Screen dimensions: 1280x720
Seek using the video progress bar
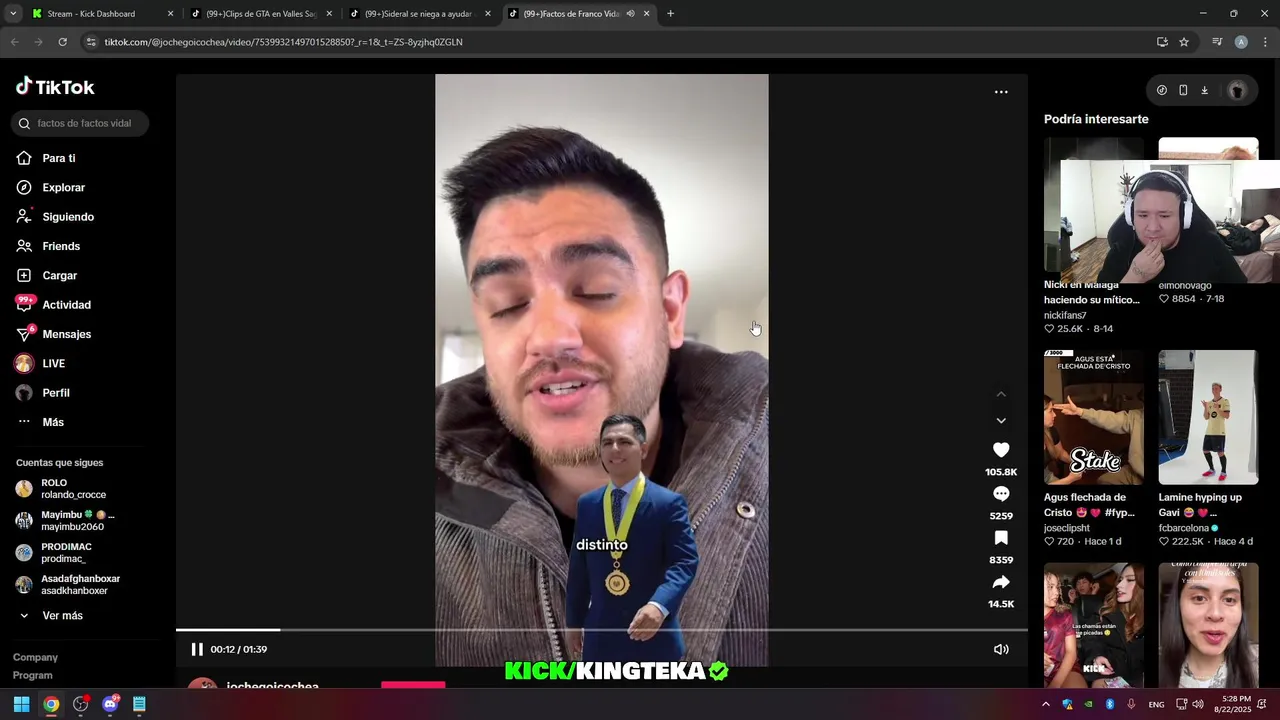(601, 630)
